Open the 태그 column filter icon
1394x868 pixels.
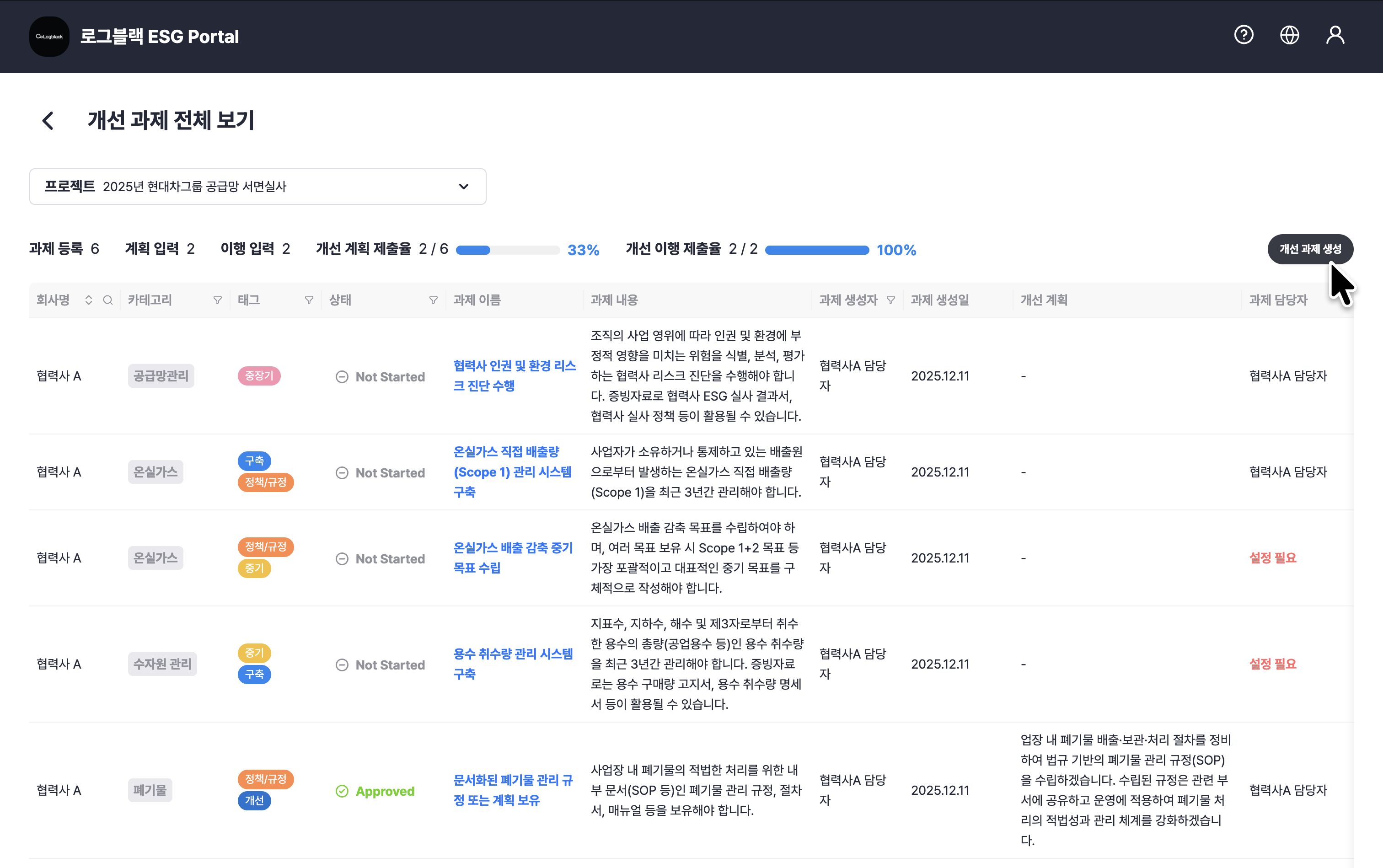point(309,300)
